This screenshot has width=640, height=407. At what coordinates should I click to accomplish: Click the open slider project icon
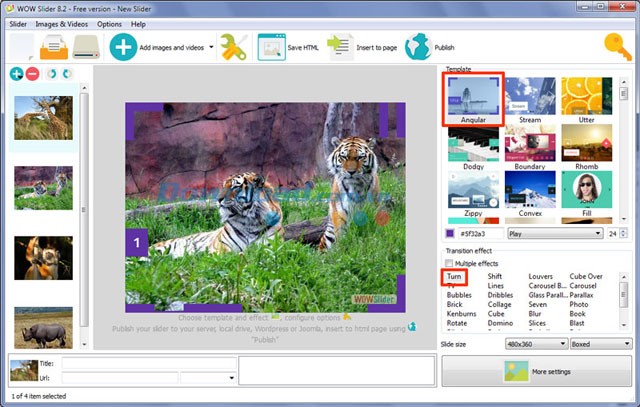tap(53, 46)
